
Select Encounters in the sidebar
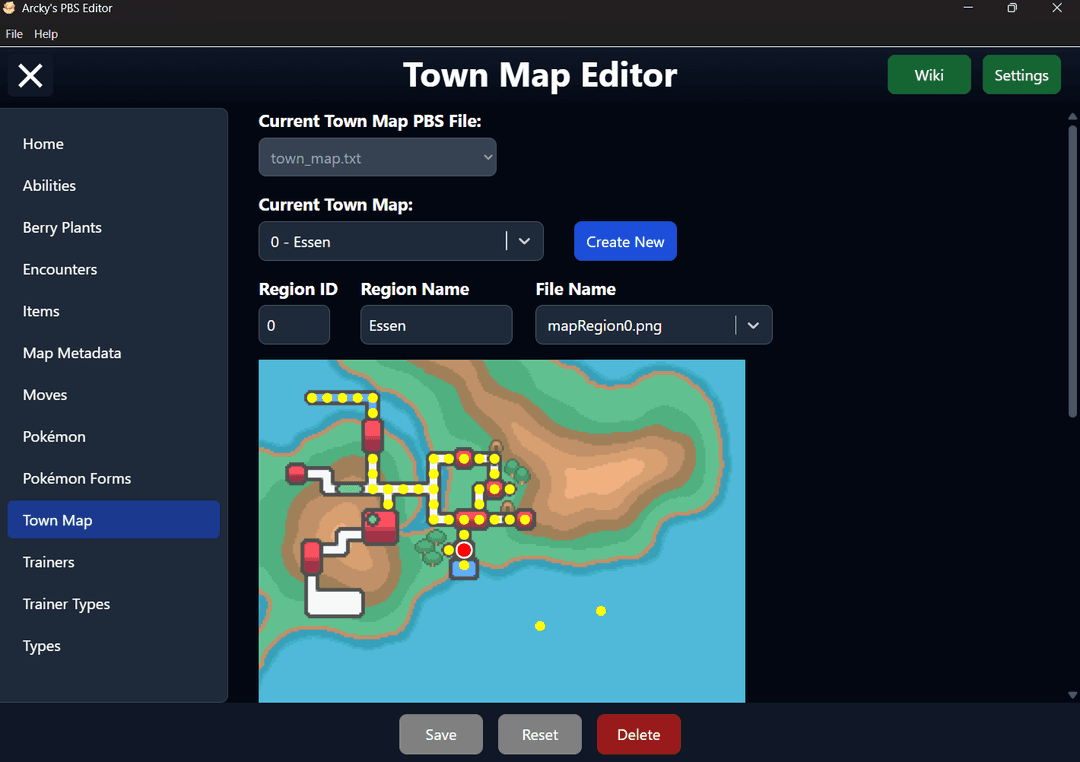(x=60, y=269)
